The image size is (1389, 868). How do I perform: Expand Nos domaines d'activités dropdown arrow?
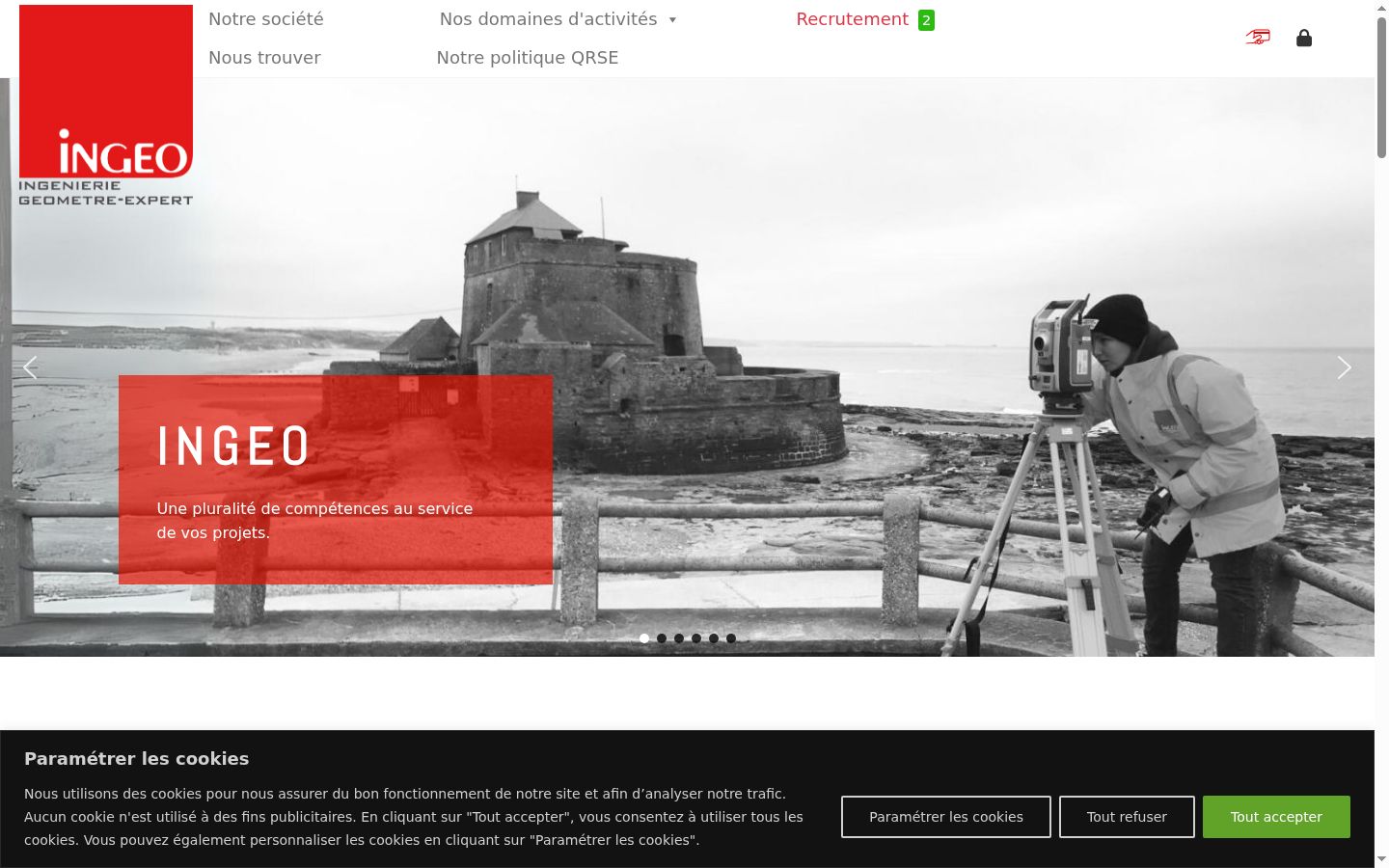(x=672, y=19)
